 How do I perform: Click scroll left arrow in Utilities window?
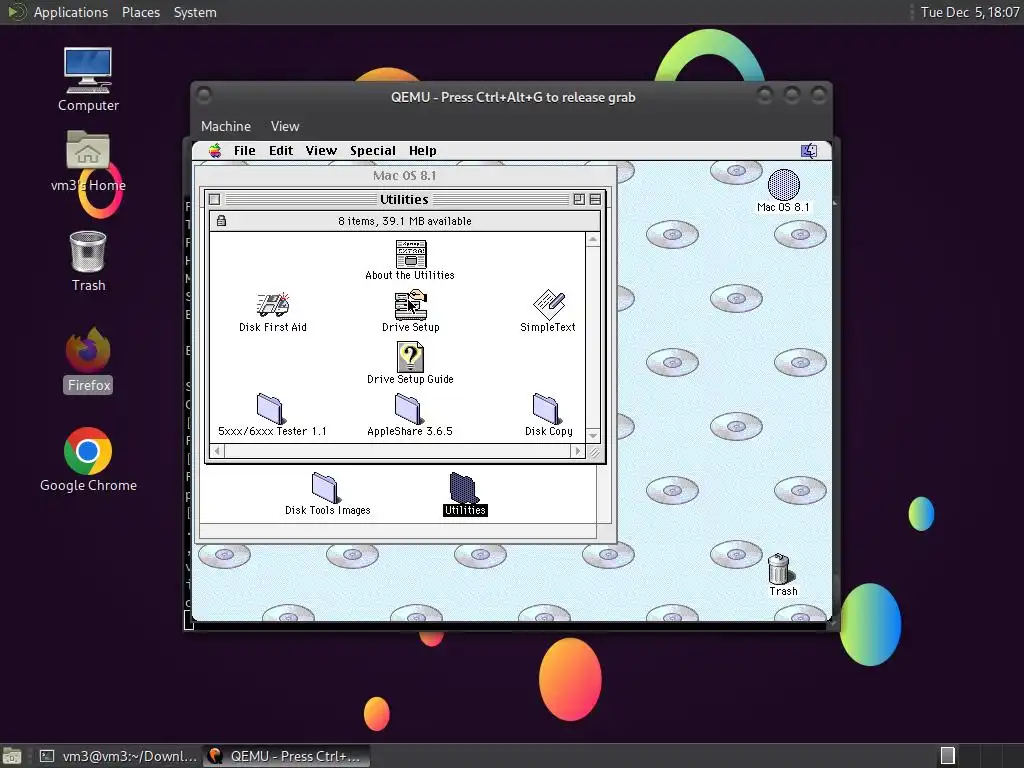pos(217,451)
